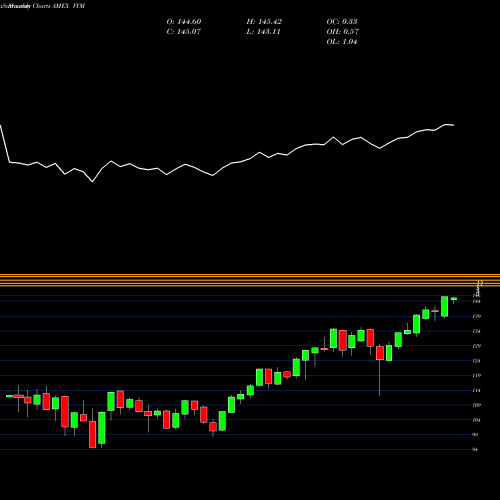Viewport: 500px width, 500px height.
Task: Click the 144 price axis label
Action: (477, 301)
